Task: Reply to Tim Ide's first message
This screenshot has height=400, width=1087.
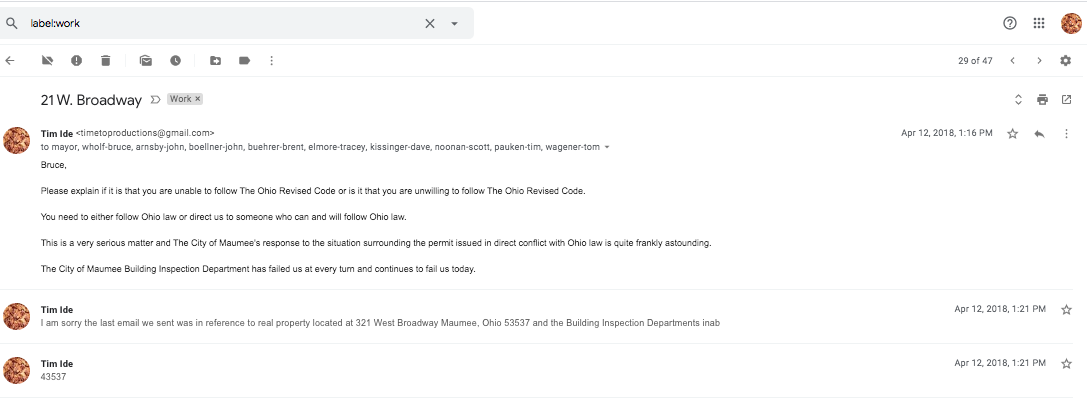Action: (x=1039, y=133)
